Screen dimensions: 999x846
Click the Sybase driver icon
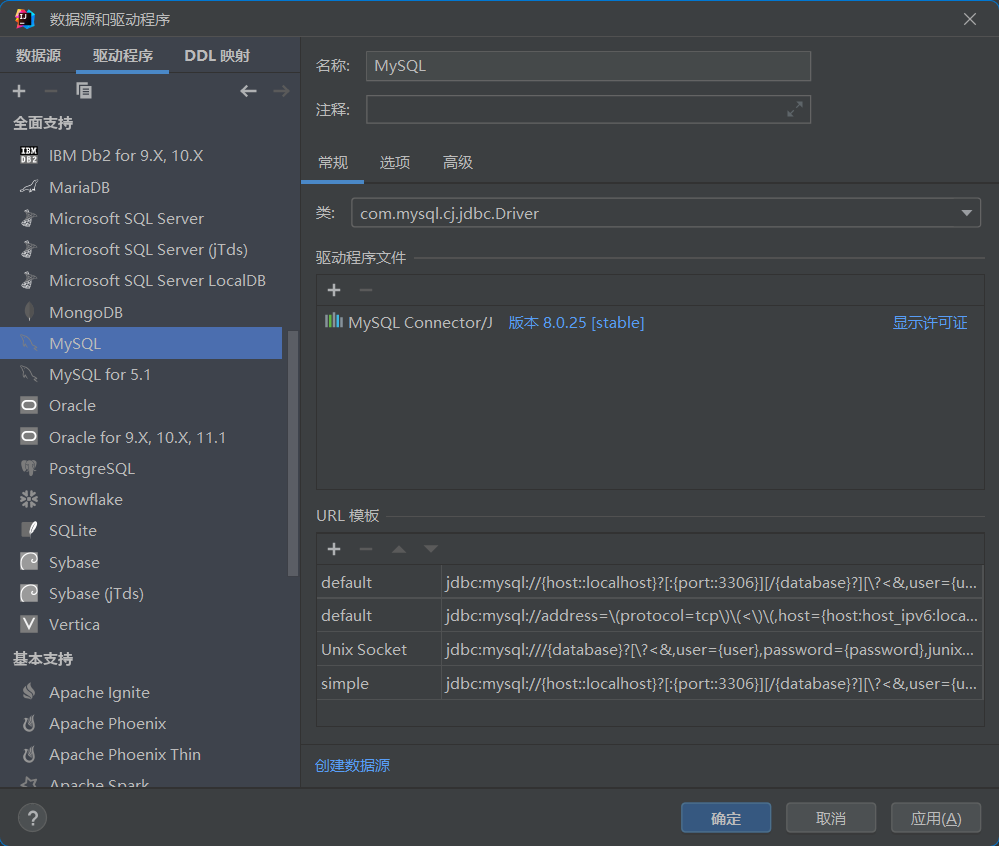click(x=29, y=562)
